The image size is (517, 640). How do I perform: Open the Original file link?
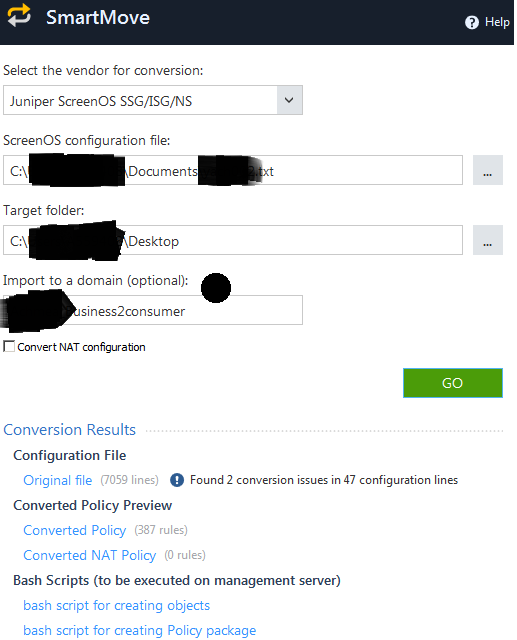pyautogui.click(x=58, y=480)
